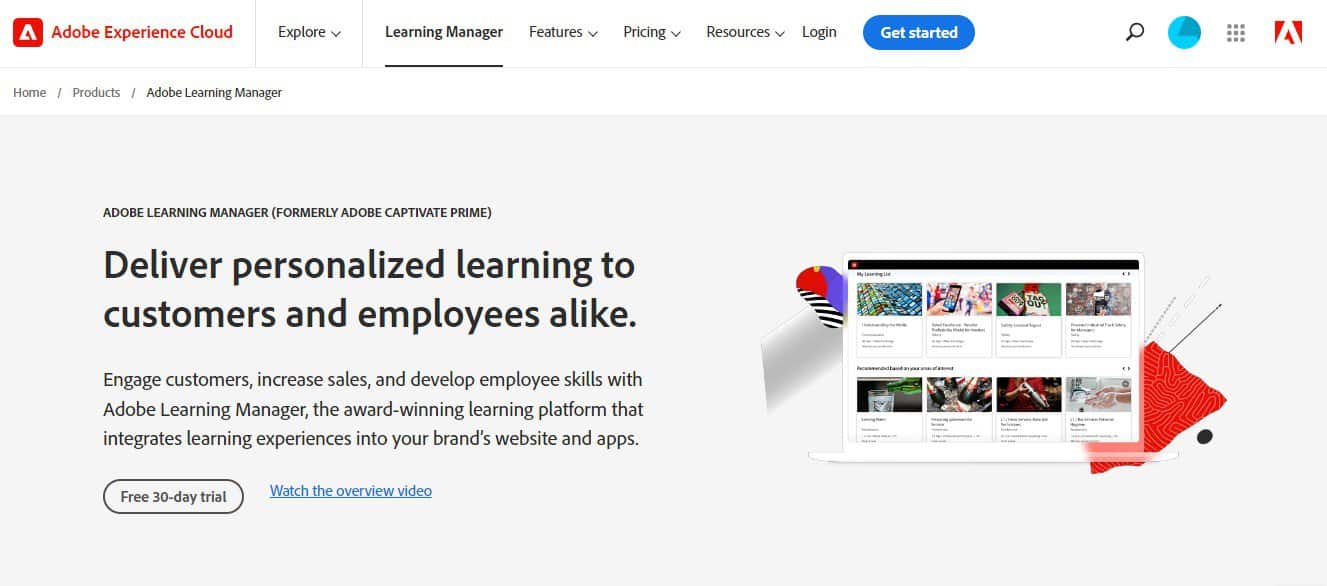Click the blue Get started button
This screenshot has height=586, width=1327.
[x=919, y=32]
